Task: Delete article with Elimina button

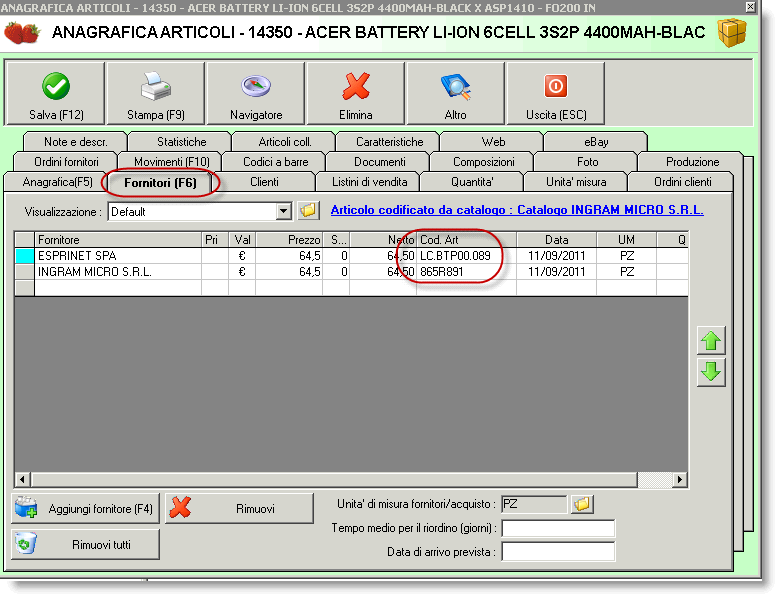Action: 356,94
